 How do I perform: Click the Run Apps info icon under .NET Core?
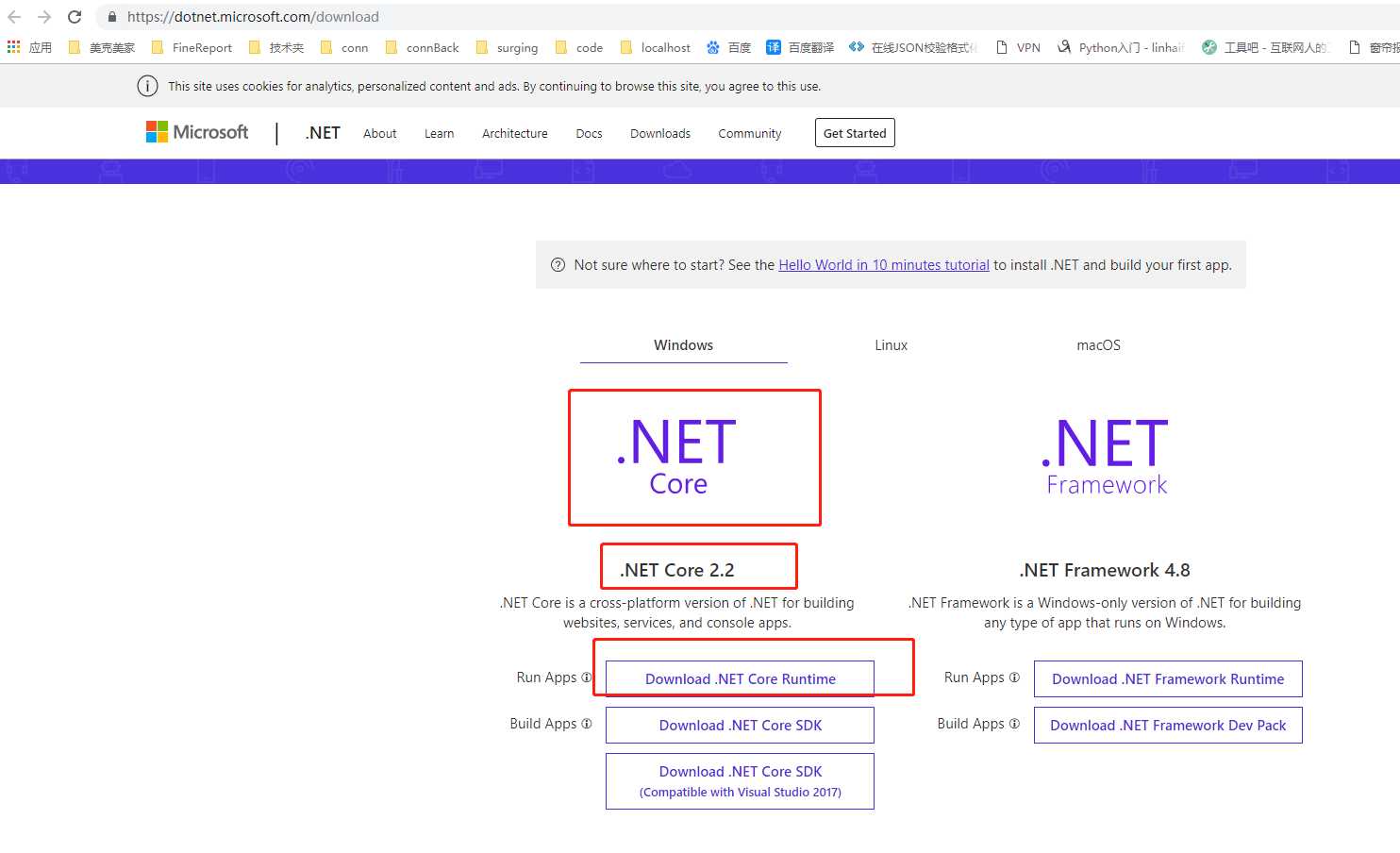tap(586, 677)
